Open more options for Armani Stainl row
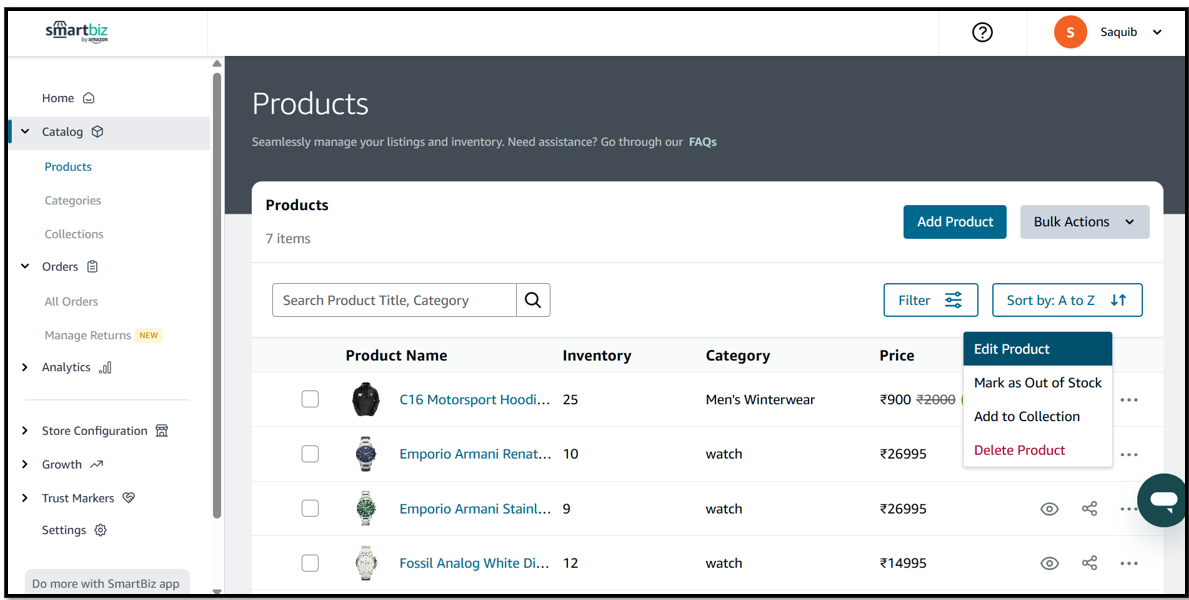1189x600 pixels. (x=1129, y=509)
